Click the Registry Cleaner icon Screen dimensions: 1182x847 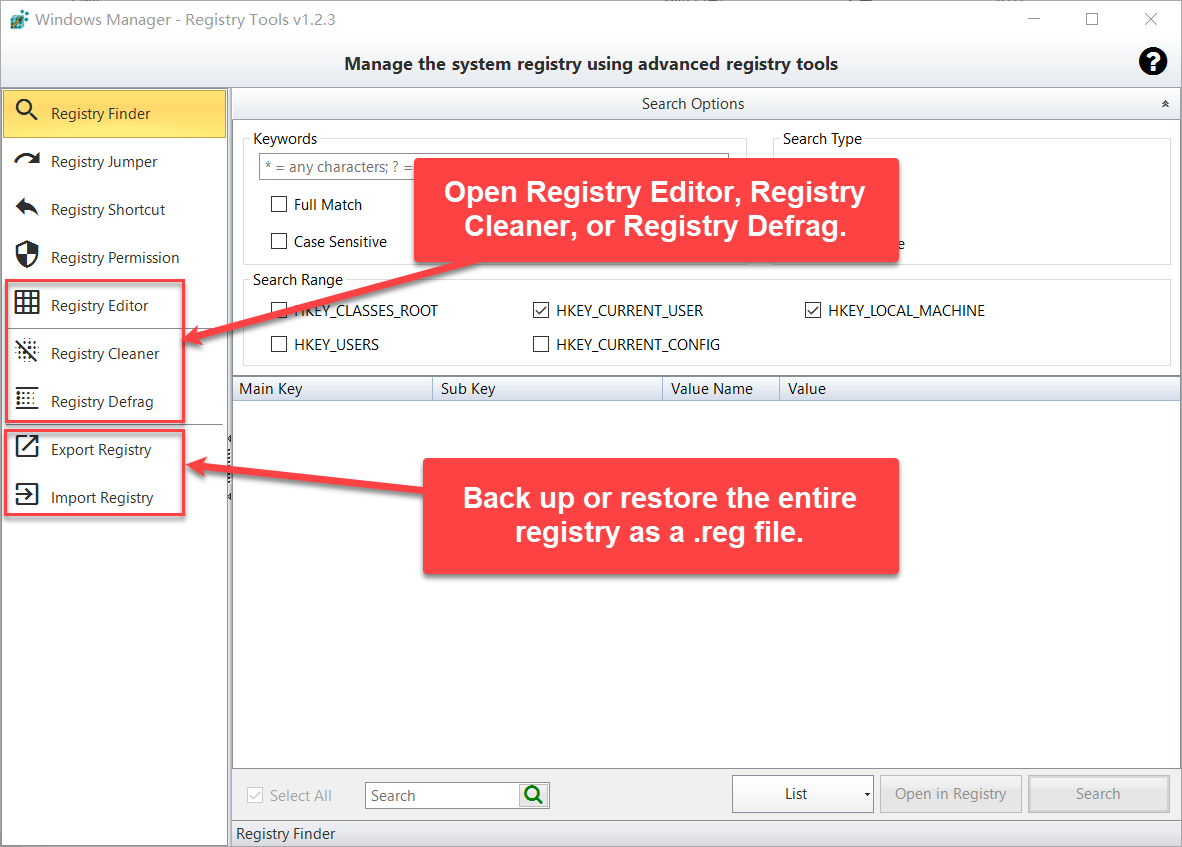27,350
